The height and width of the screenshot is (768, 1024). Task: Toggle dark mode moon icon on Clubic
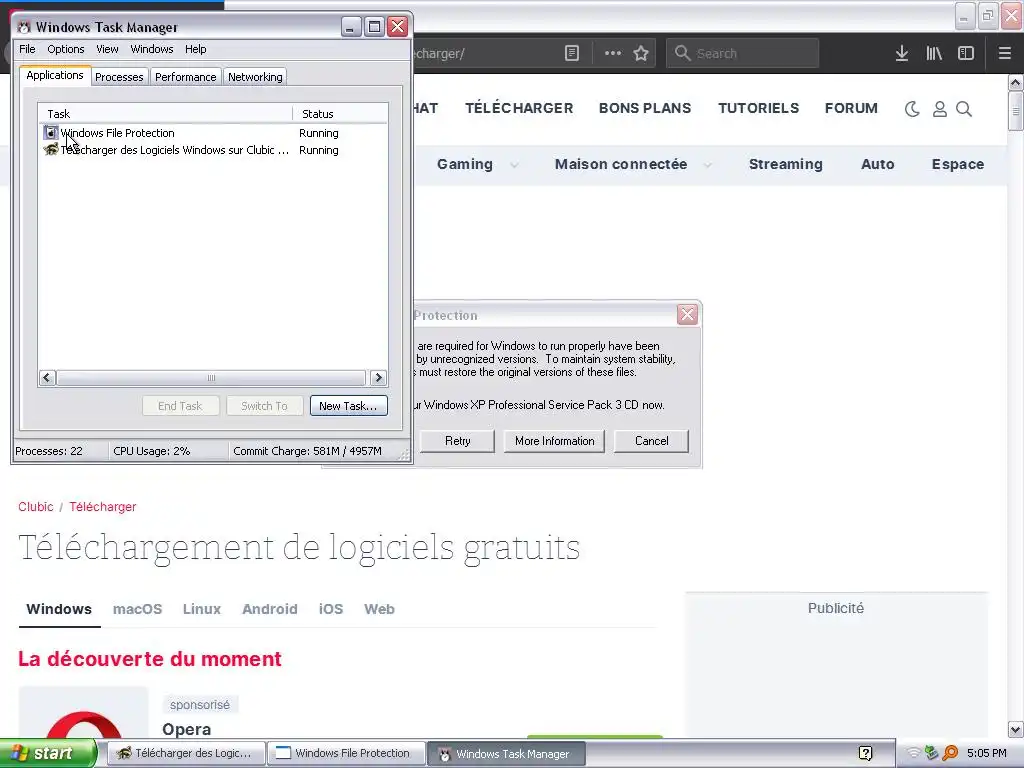point(912,109)
